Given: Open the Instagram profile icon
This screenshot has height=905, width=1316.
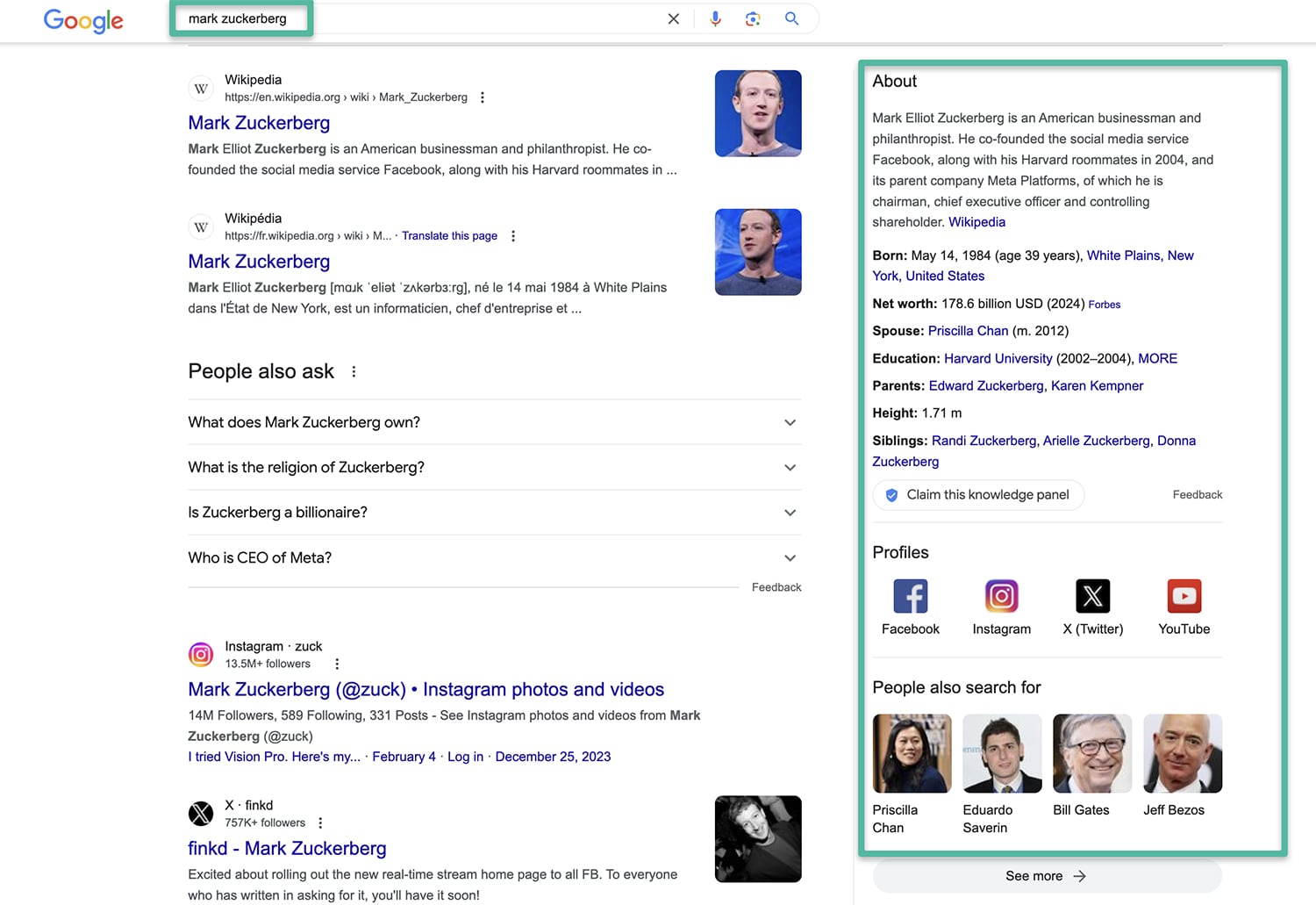Looking at the screenshot, I should click(1002, 596).
